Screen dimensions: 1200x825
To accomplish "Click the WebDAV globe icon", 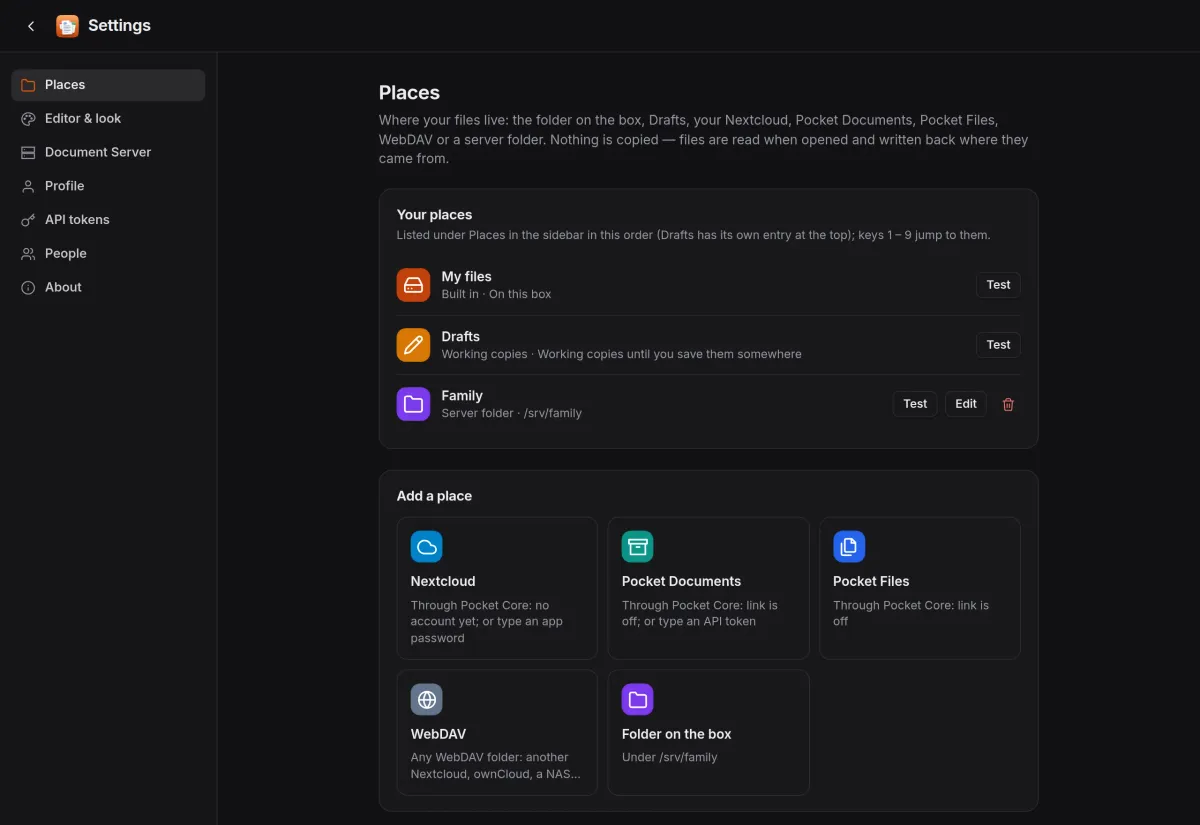I will click(427, 700).
